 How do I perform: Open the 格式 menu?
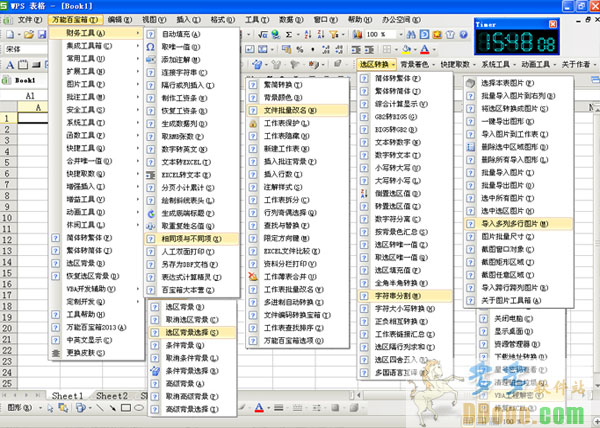[223, 20]
